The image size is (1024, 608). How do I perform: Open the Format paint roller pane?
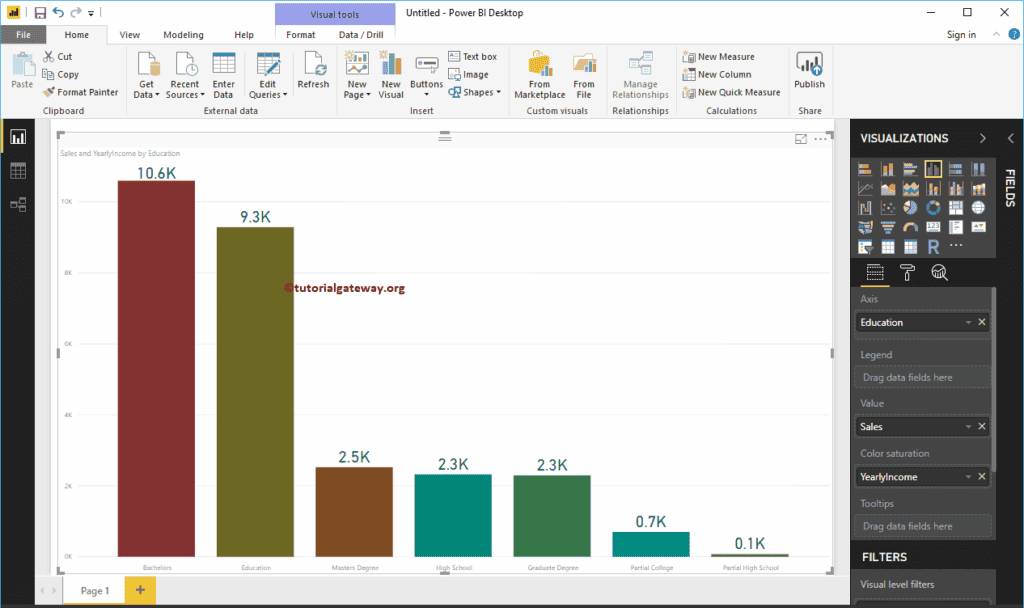[907, 273]
